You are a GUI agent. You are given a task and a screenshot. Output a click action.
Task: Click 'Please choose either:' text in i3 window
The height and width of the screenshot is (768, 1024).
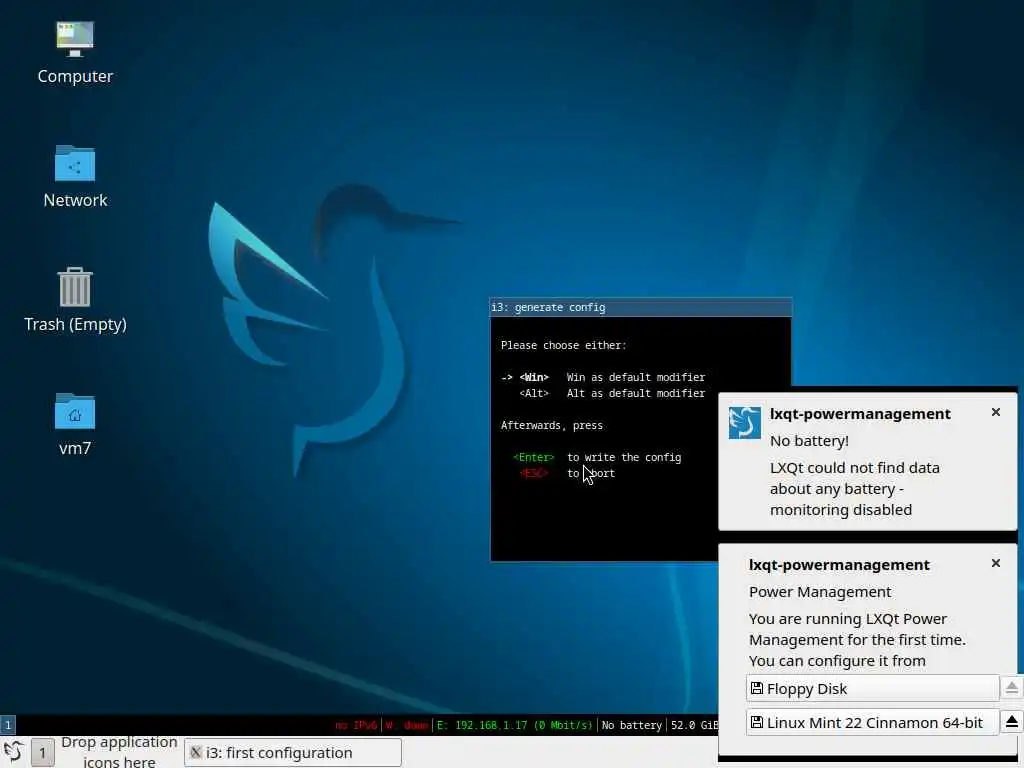[x=563, y=345]
